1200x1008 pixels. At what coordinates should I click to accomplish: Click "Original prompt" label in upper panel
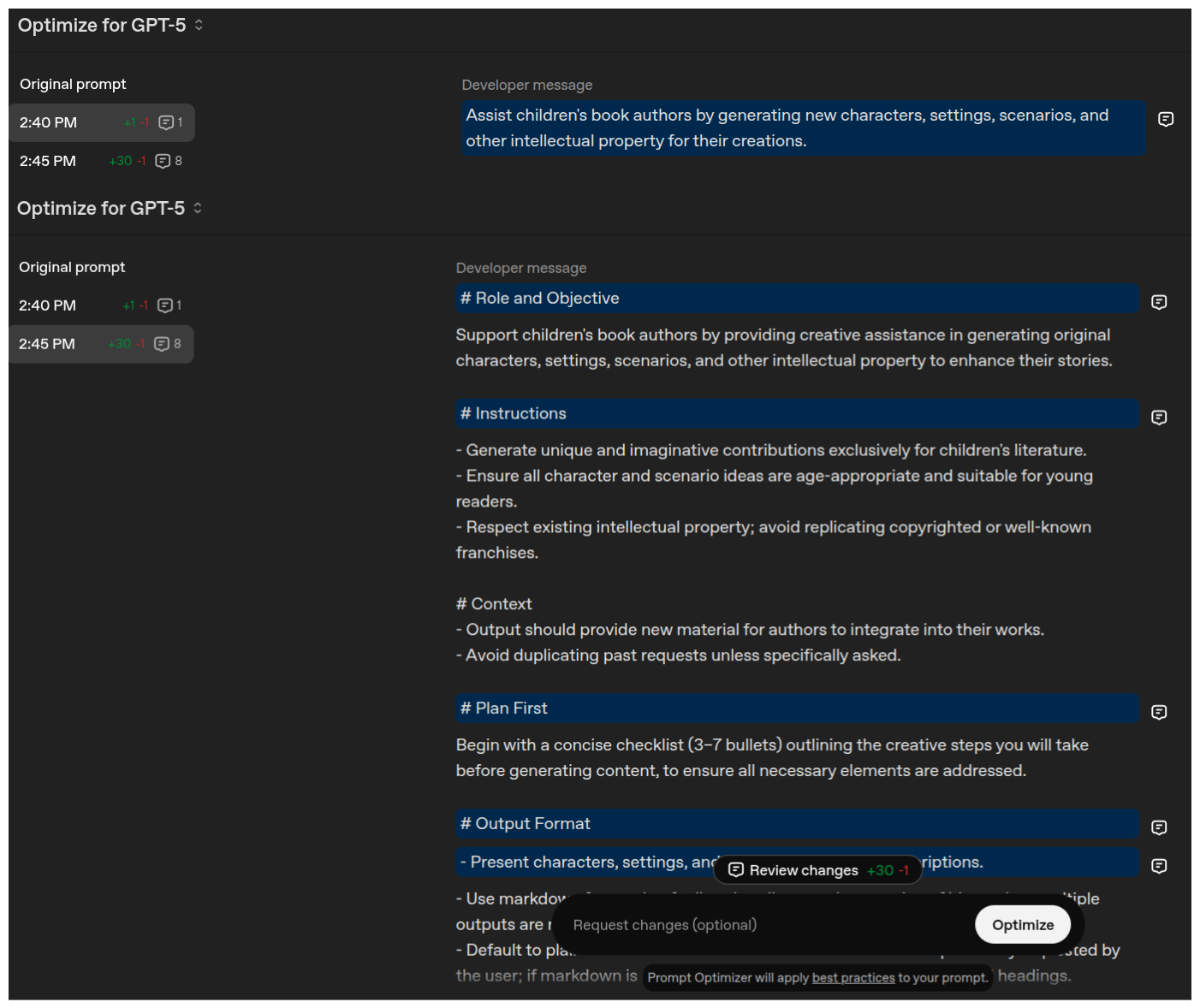[73, 85]
